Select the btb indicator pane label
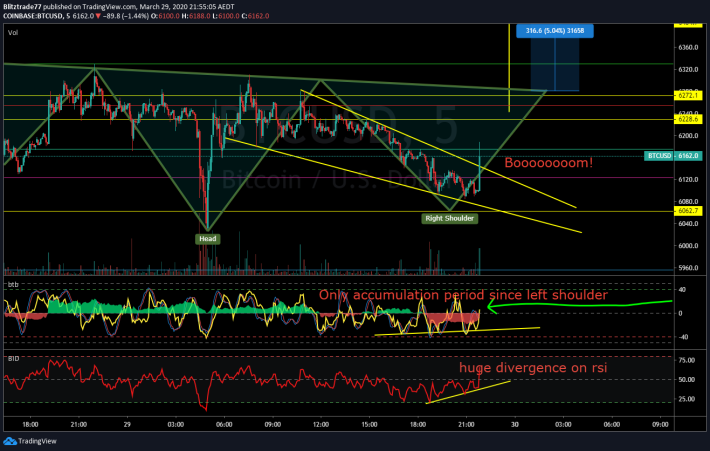The width and height of the screenshot is (710, 451). pos(12,284)
